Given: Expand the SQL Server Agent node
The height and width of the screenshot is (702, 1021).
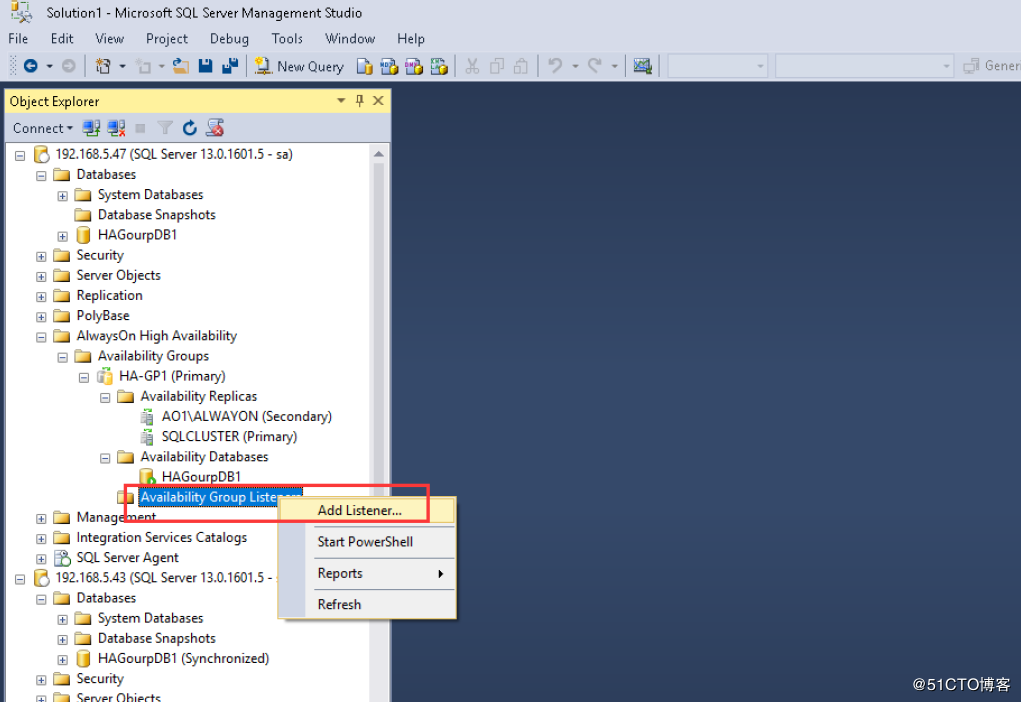Looking at the screenshot, I should [x=41, y=559].
